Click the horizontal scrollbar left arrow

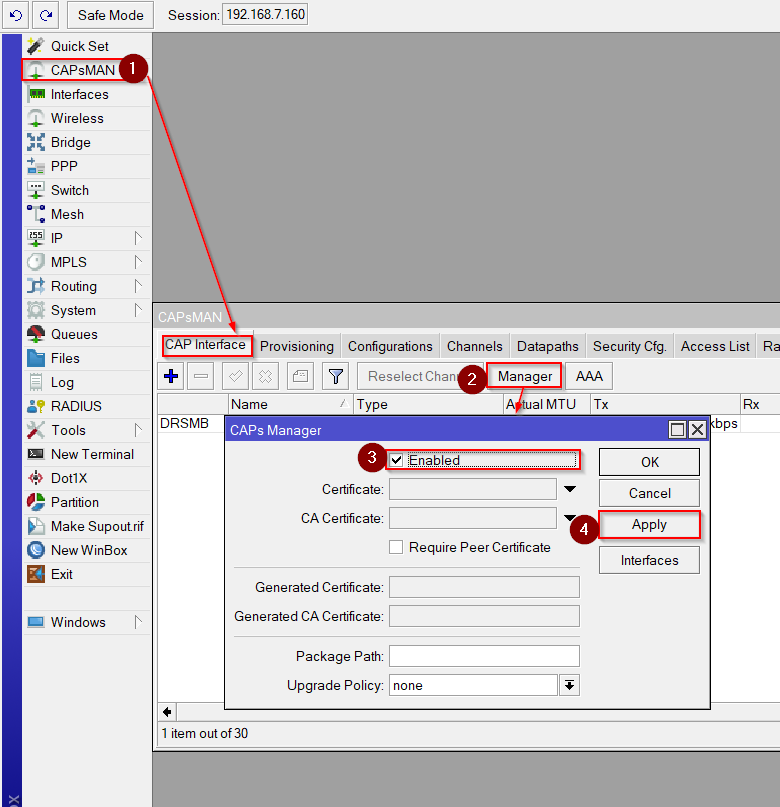pos(167,711)
